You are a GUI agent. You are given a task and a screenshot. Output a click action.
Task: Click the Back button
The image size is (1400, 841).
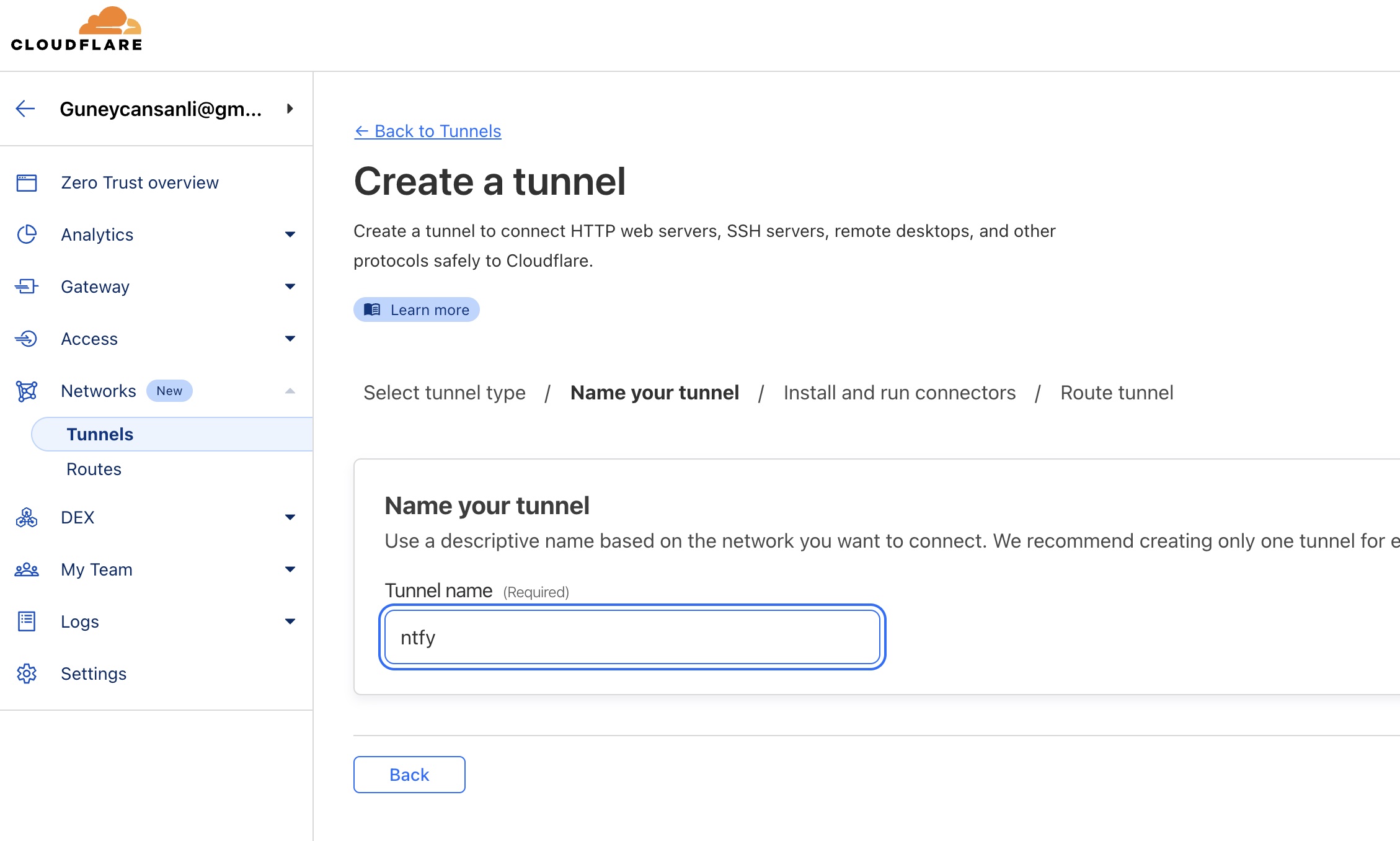click(409, 775)
